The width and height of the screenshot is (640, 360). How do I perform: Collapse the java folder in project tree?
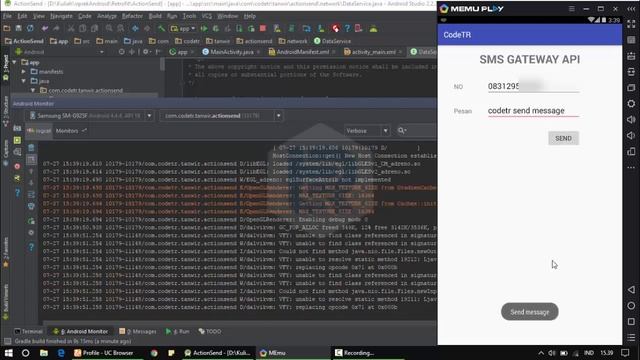point(24,81)
